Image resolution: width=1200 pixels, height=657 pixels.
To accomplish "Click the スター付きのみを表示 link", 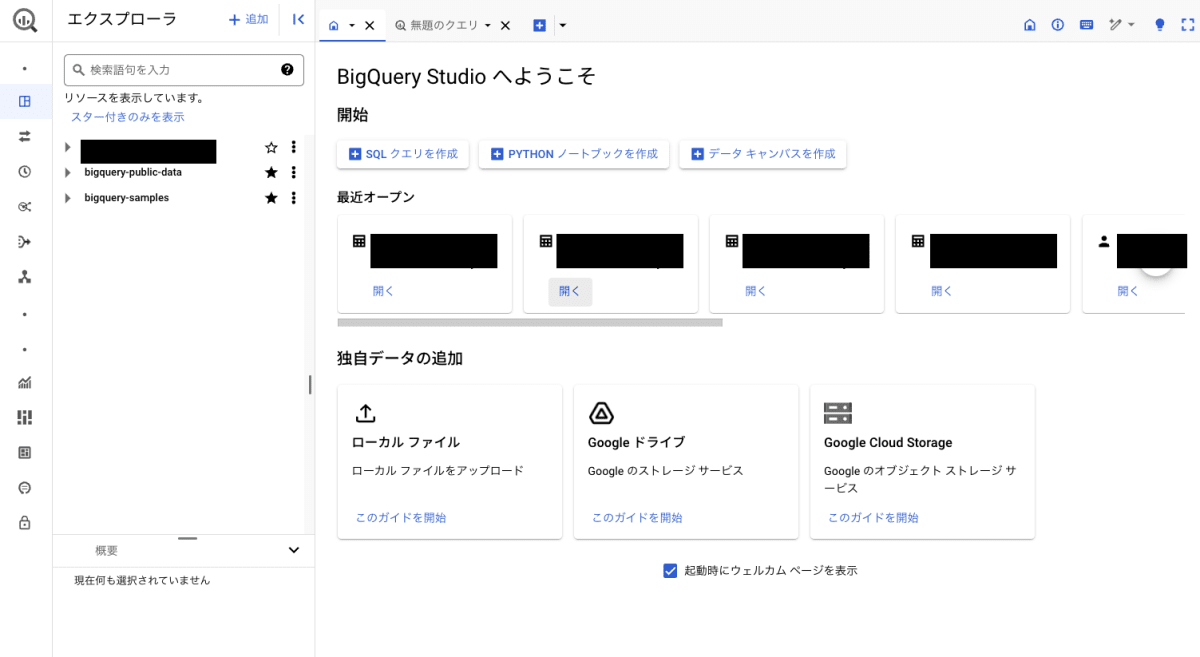I will [x=127, y=117].
